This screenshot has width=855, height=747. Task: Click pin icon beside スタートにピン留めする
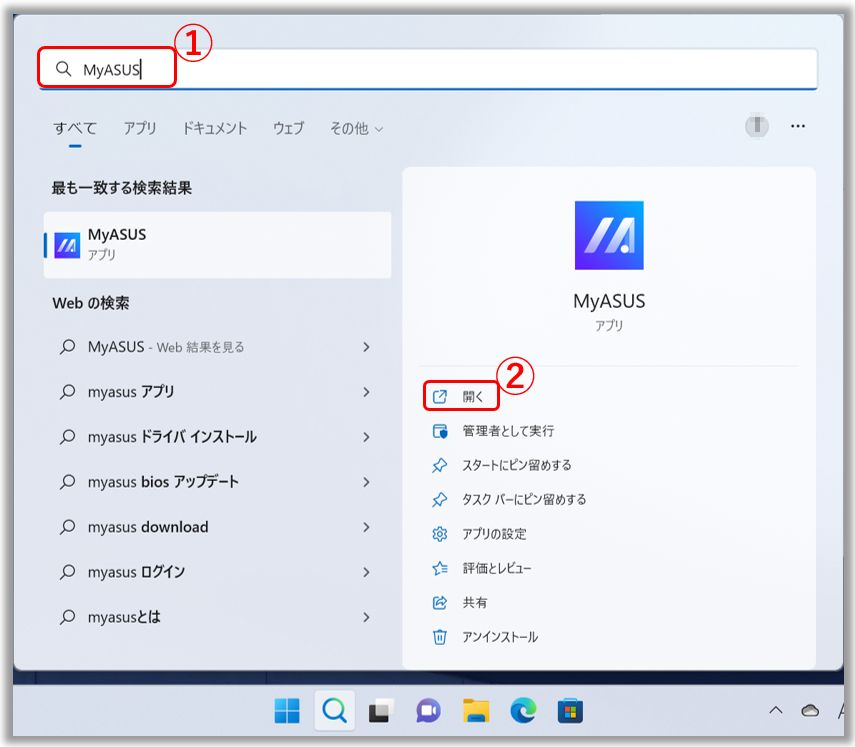coord(439,465)
